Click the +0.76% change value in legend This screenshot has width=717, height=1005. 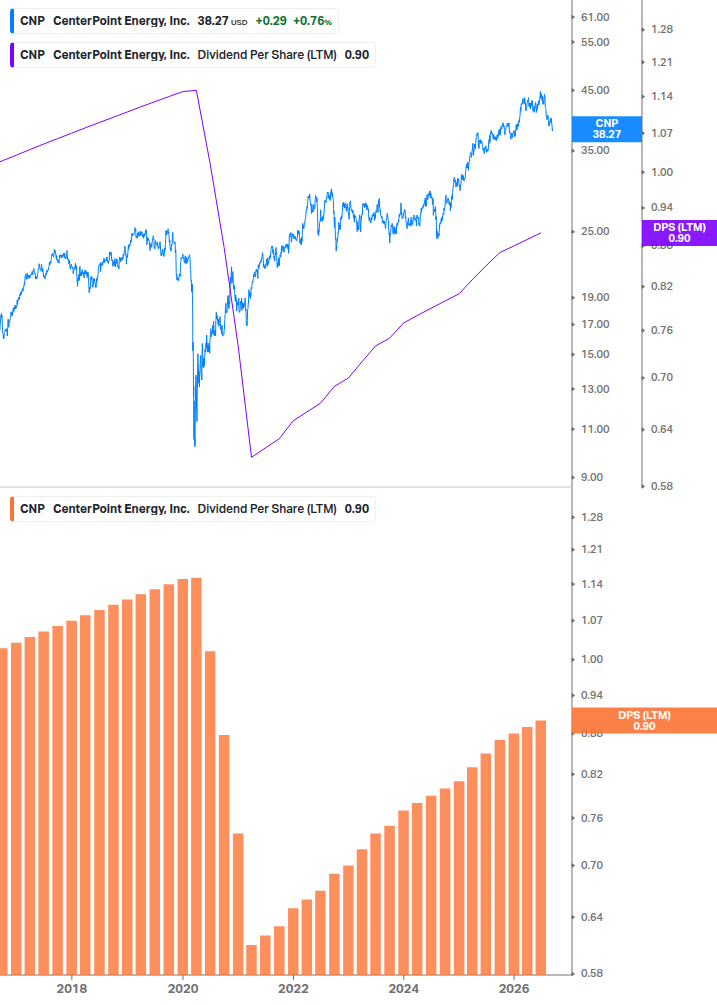312,21
